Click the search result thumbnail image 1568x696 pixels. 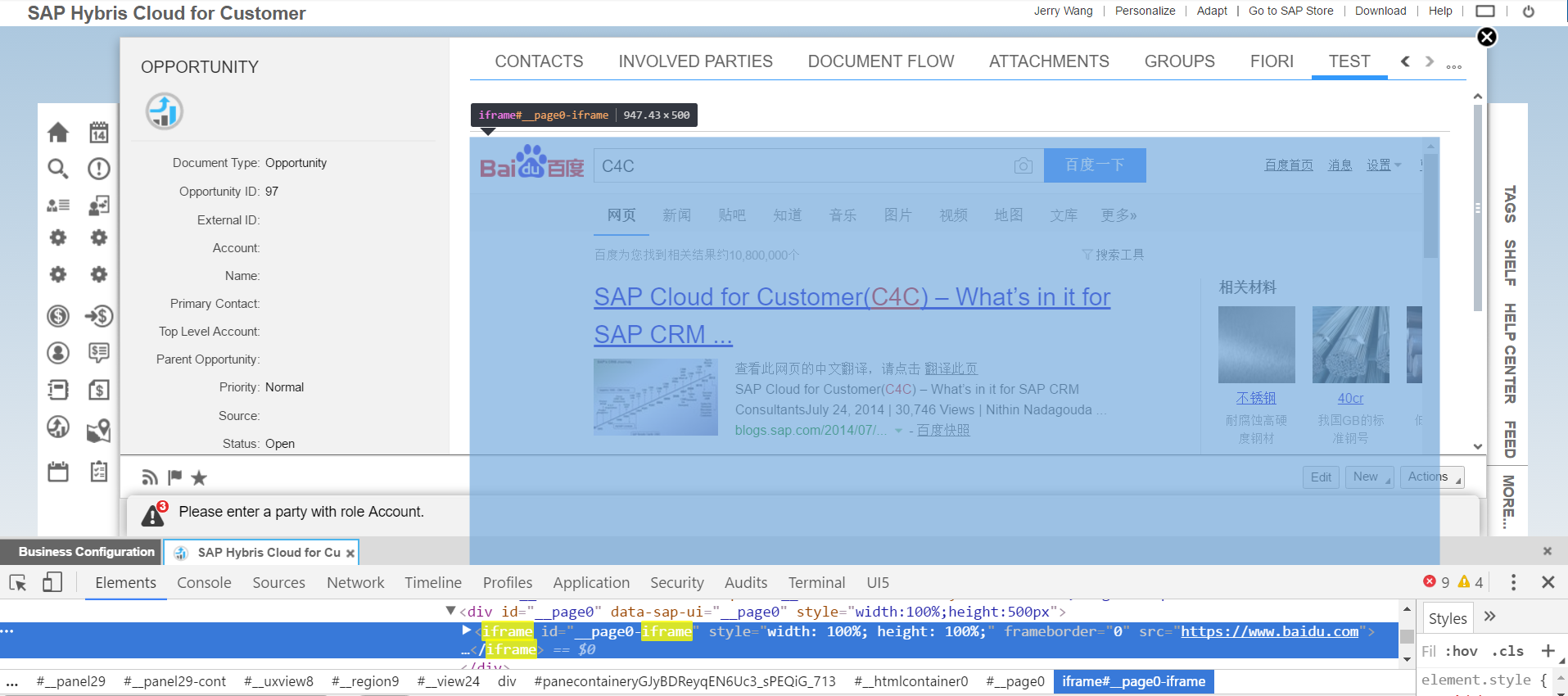point(656,396)
